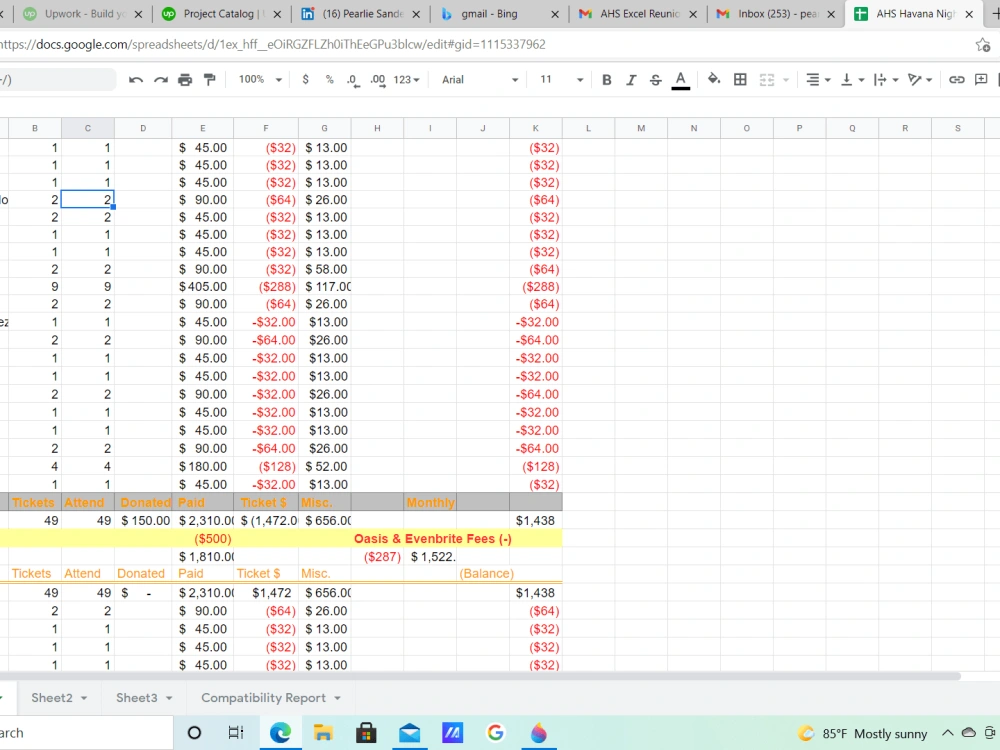Insert a link with chain icon
This screenshot has width=1000, height=750.
[x=956, y=80]
